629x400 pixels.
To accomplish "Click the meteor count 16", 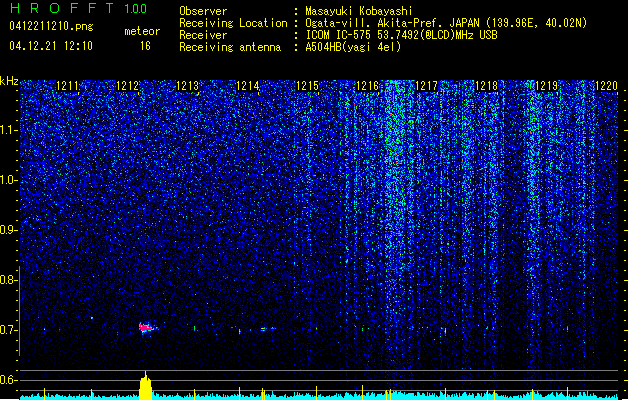I will click(x=145, y=46).
